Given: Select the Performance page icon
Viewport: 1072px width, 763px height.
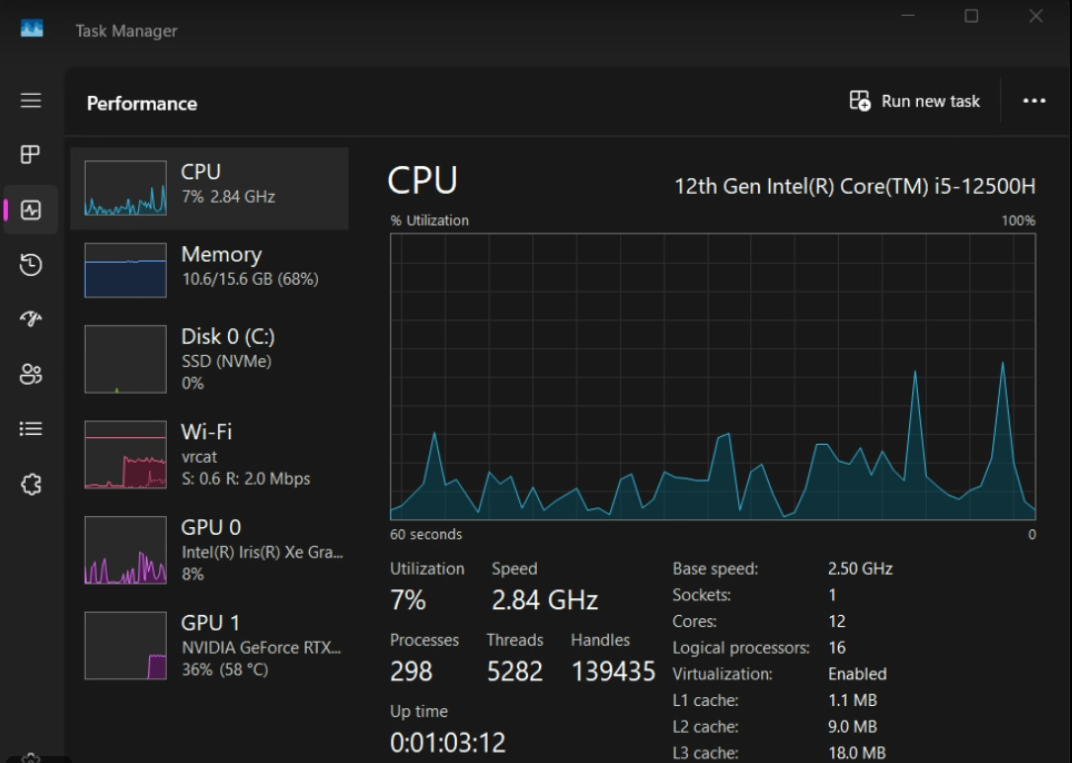Looking at the screenshot, I should (31, 210).
